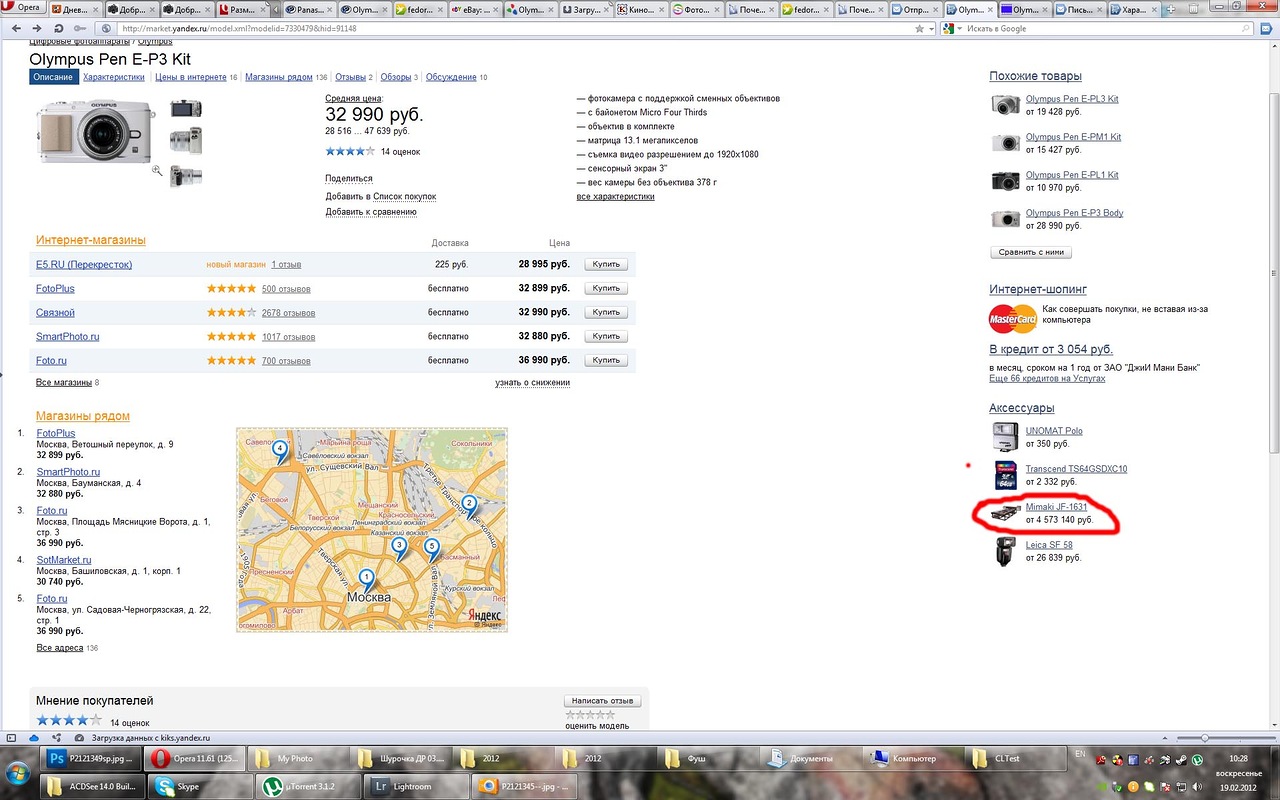Reload the page with the refresh icon
The width and height of the screenshot is (1280, 800).
click(59, 29)
